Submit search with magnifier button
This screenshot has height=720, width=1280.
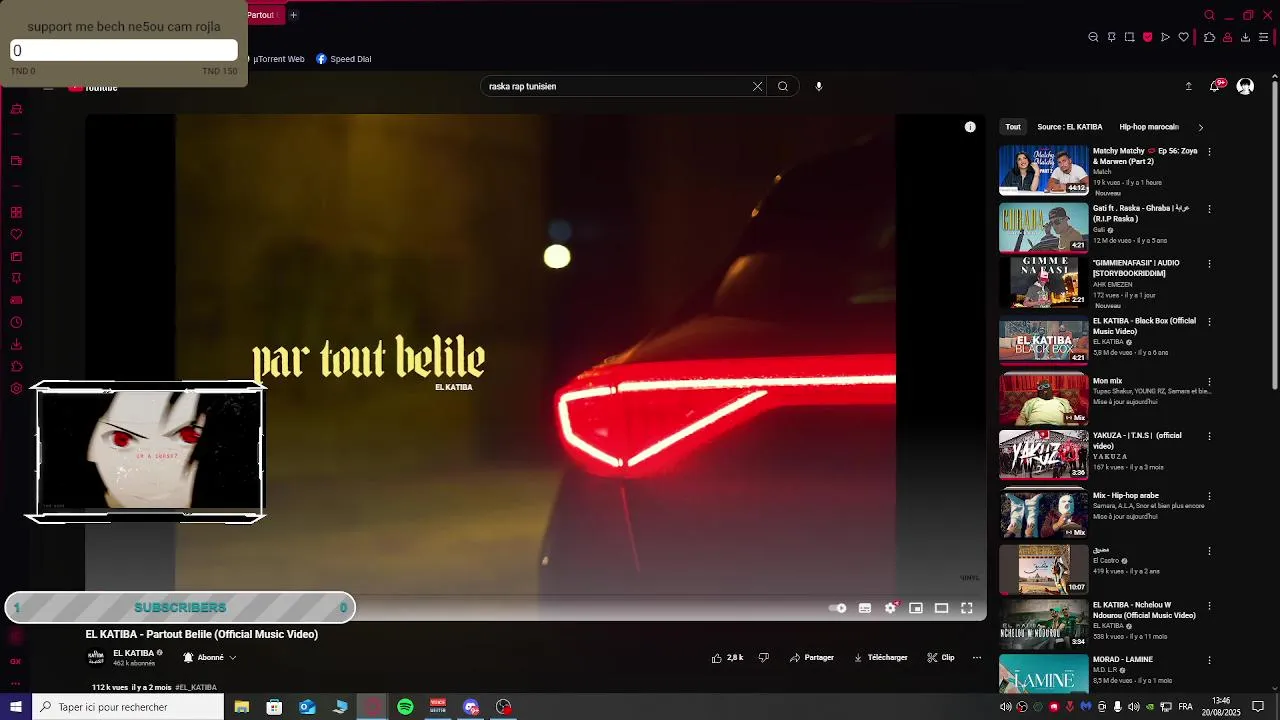tap(783, 86)
